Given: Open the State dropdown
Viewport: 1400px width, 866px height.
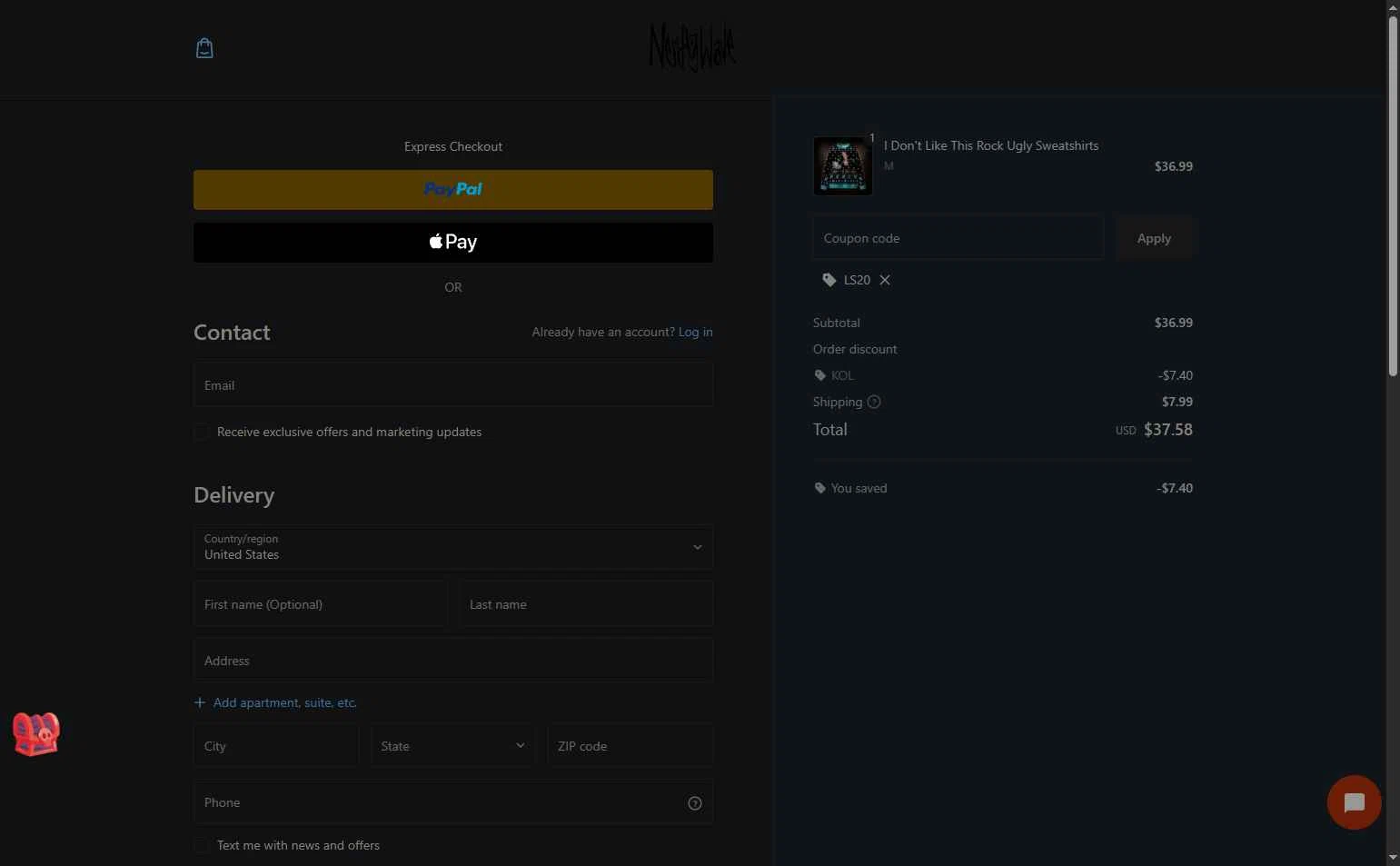Looking at the screenshot, I should point(452,746).
